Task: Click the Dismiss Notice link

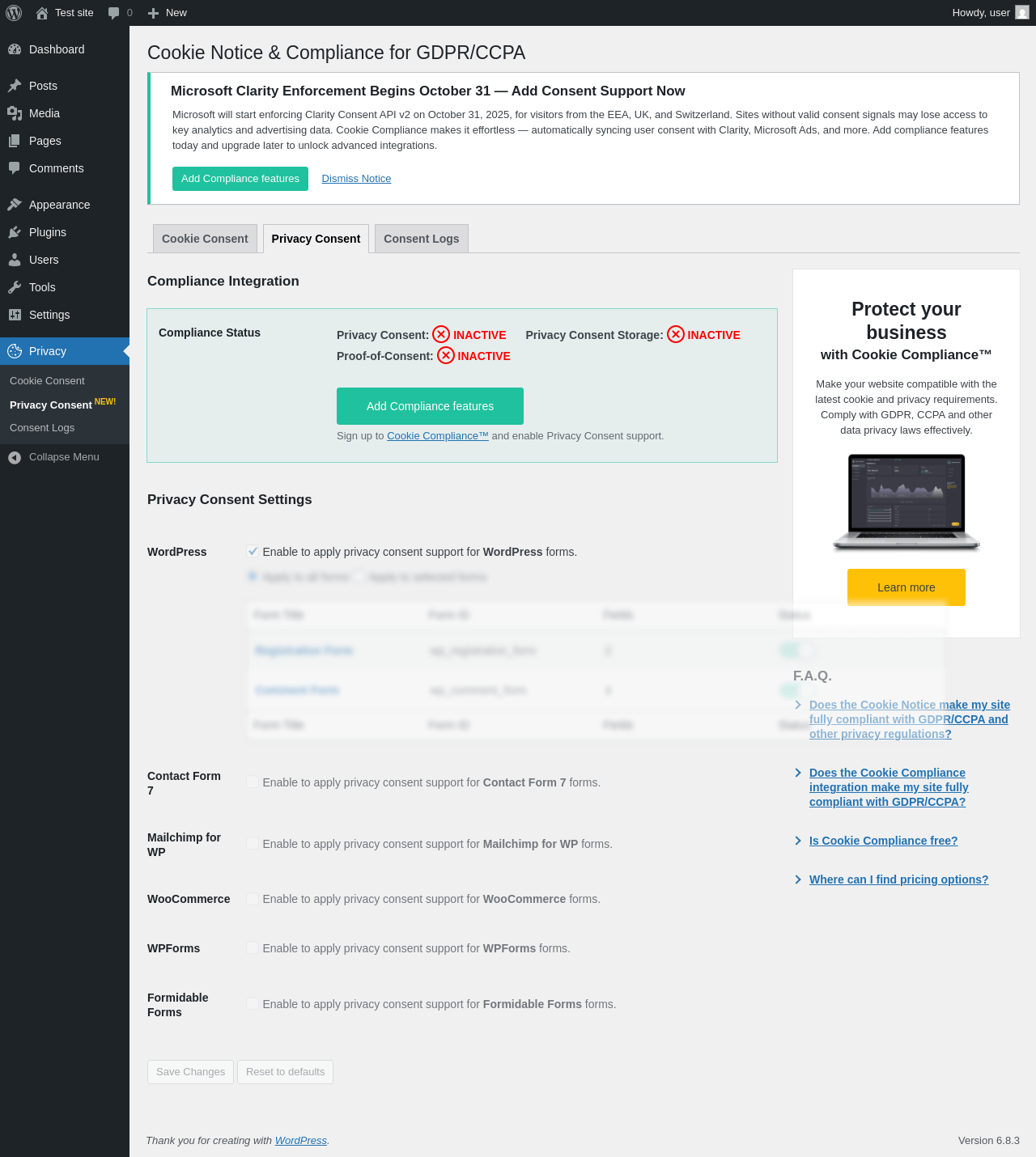Action: click(x=356, y=179)
